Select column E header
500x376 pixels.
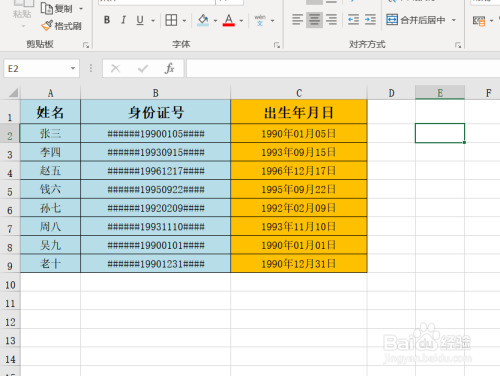pyautogui.click(x=440, y=93)
